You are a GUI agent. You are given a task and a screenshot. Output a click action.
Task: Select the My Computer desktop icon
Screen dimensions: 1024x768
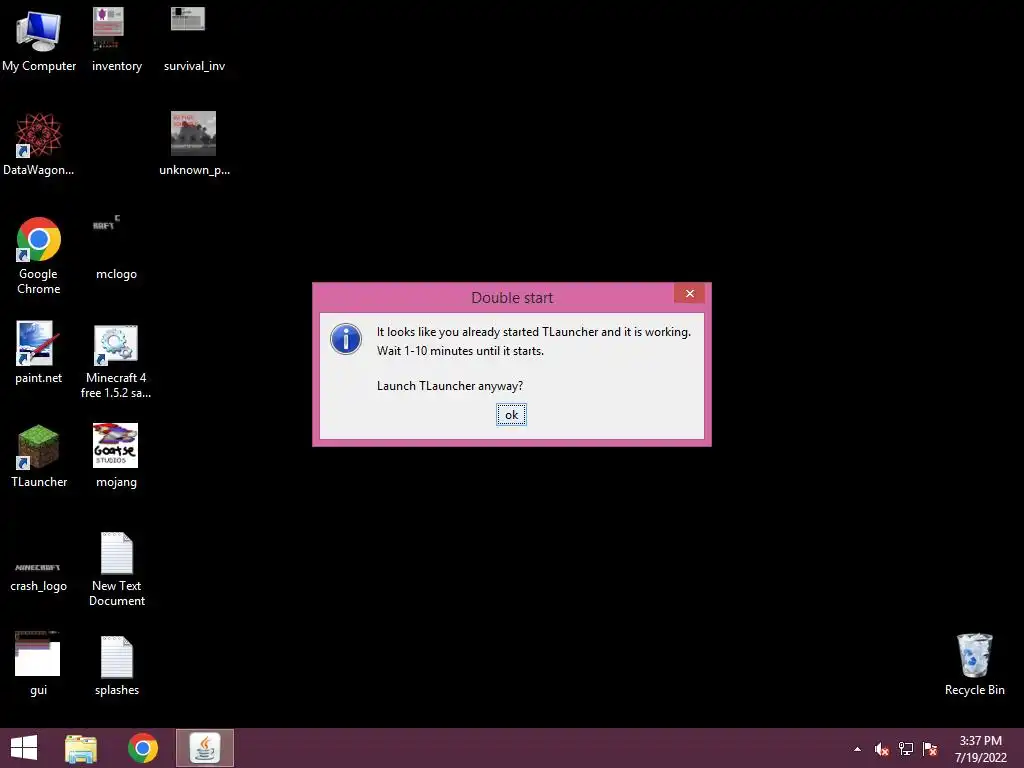tap(39, 39)
